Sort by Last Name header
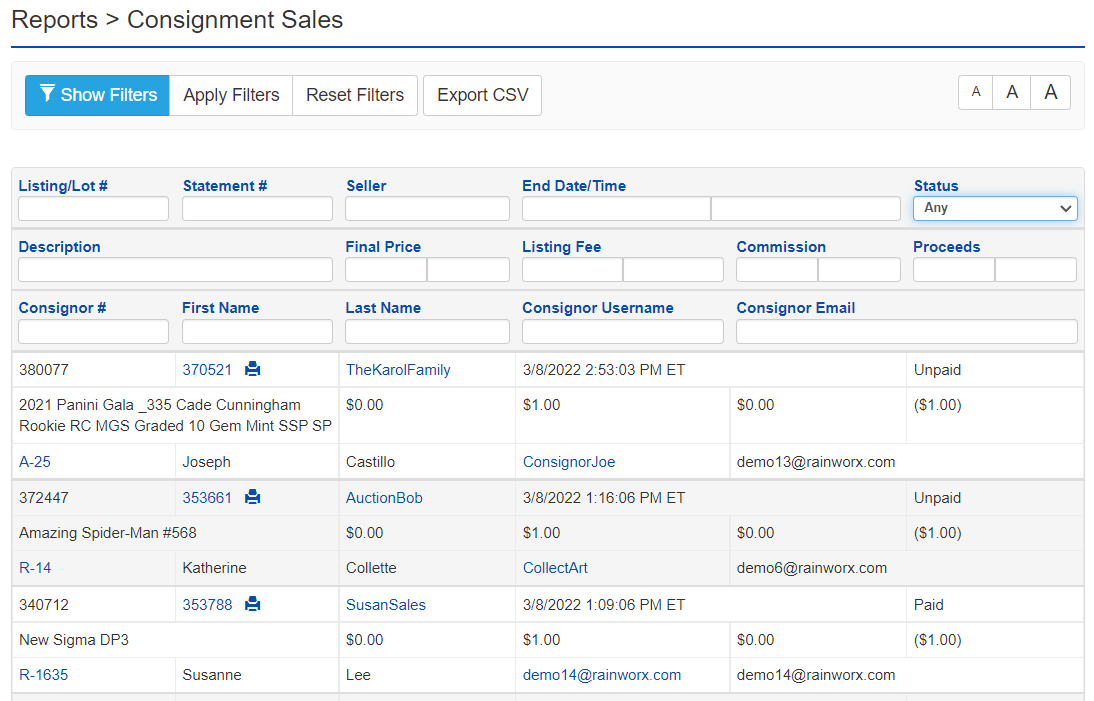Screen dimensions: 1094x701 coord(383,308)
